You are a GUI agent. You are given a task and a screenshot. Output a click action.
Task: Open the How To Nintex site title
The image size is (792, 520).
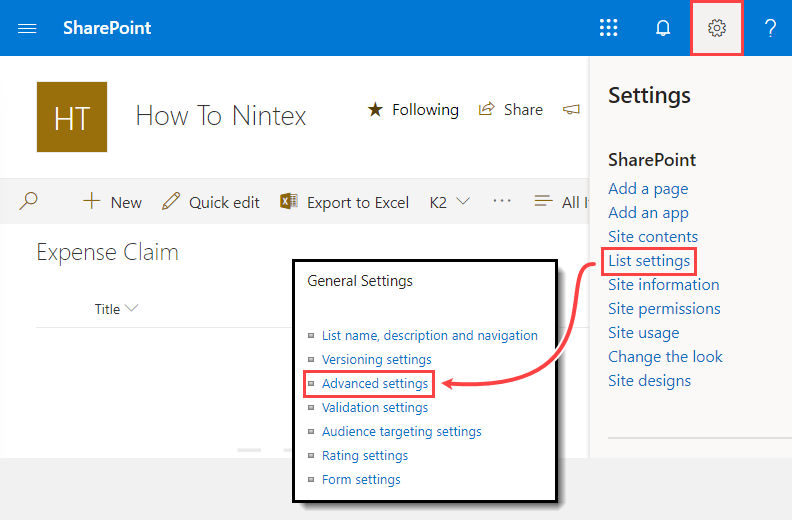coord(221,116)
